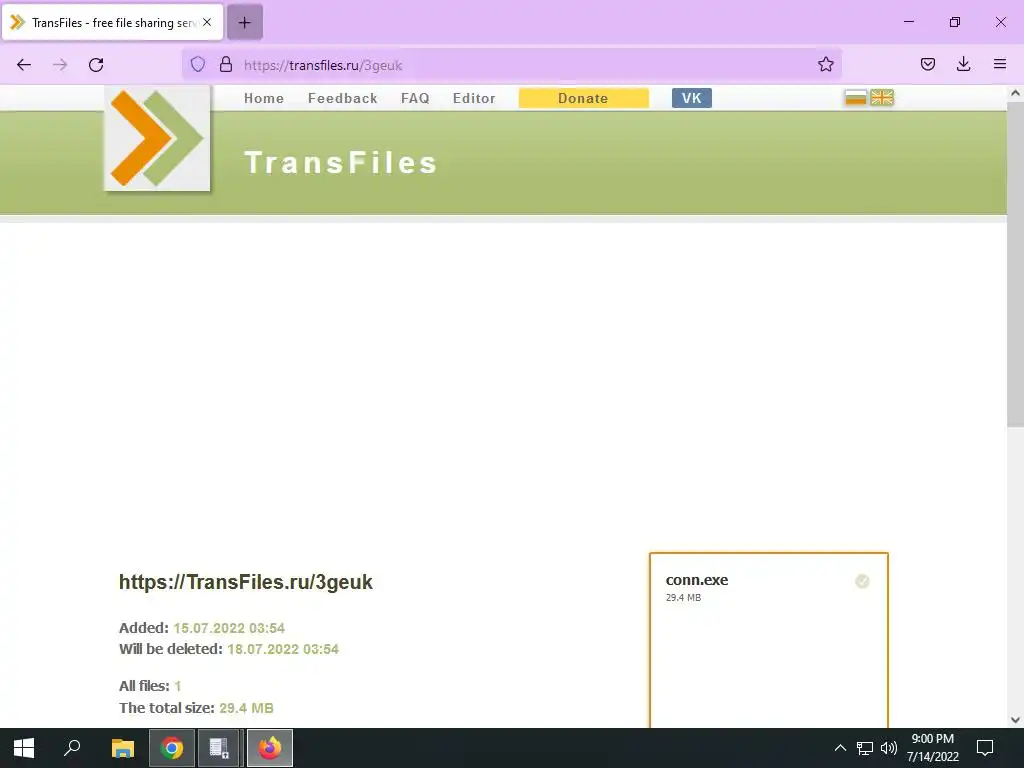Image resolution: width=1024 pixels, height=768 pixels.
Task: Close the TransFiles browser tab
Action: pos(207,22)
